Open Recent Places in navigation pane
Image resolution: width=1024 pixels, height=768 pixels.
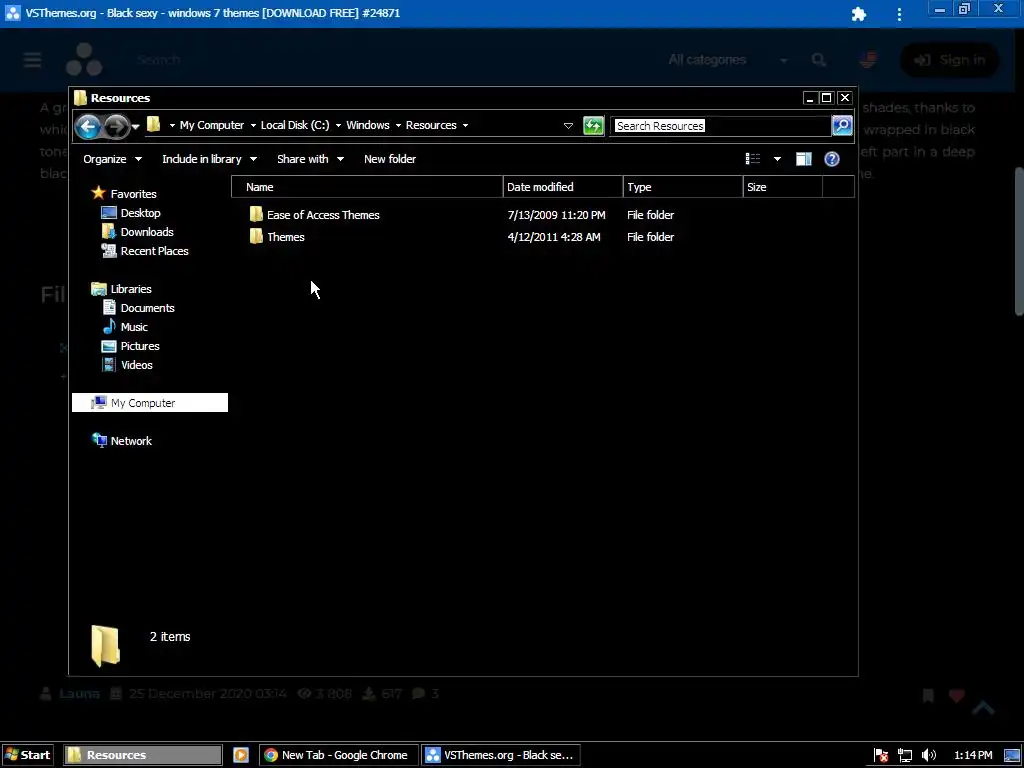click(x=155, y=251)
